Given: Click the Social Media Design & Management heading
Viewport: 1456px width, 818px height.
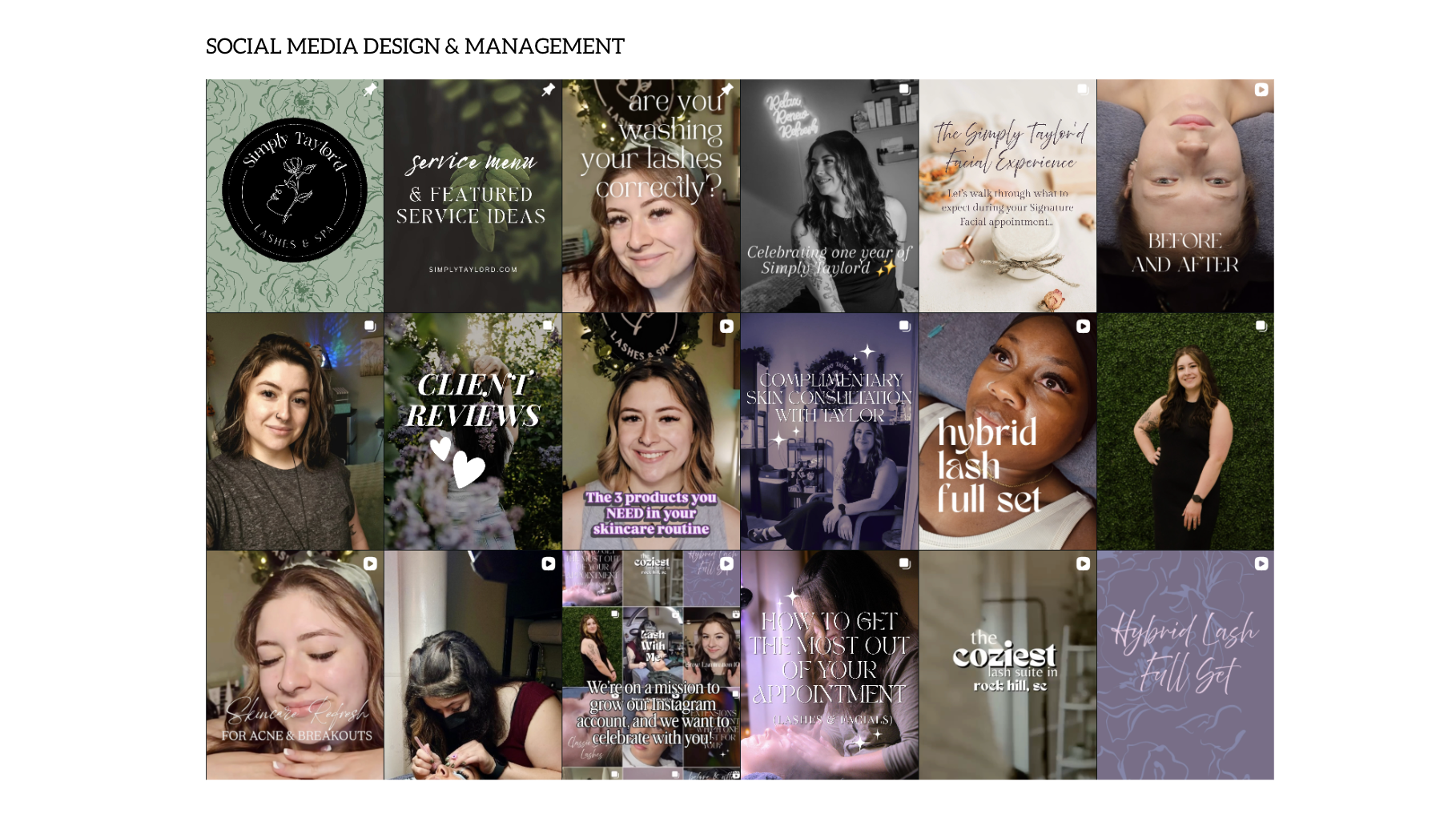Looking at the screenshot, I should click(x=415, y=46).
